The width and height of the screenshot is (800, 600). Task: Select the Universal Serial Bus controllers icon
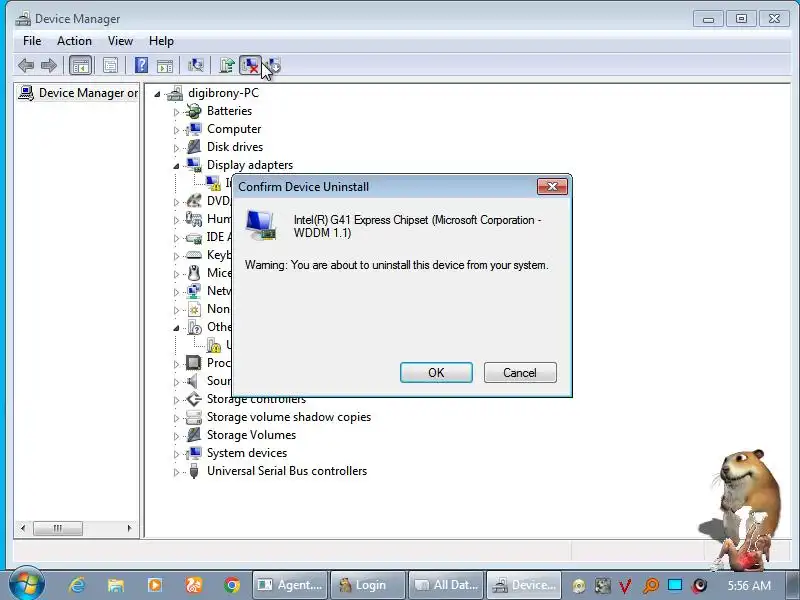point(194,471)
